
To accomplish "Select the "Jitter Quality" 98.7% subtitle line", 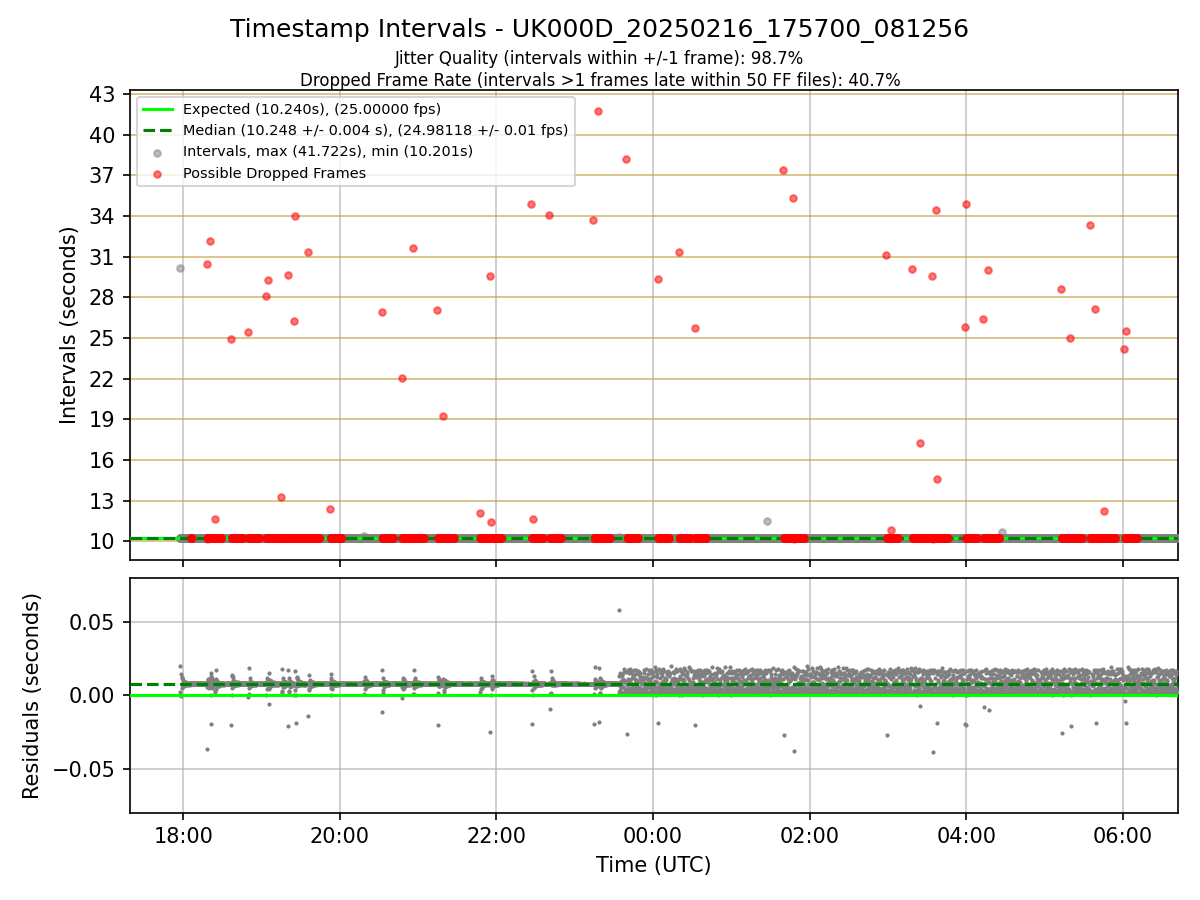I will coord(599,58).
